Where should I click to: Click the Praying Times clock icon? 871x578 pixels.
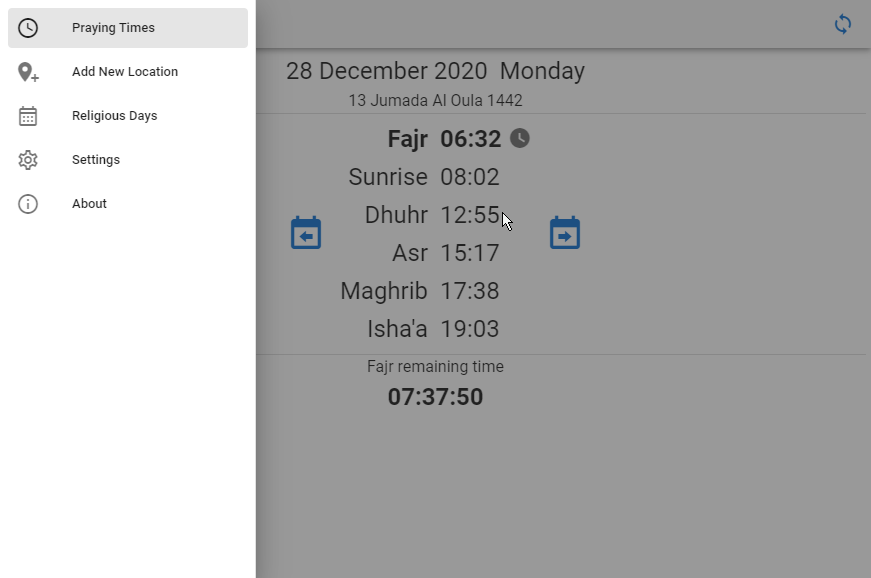[28, 28]
